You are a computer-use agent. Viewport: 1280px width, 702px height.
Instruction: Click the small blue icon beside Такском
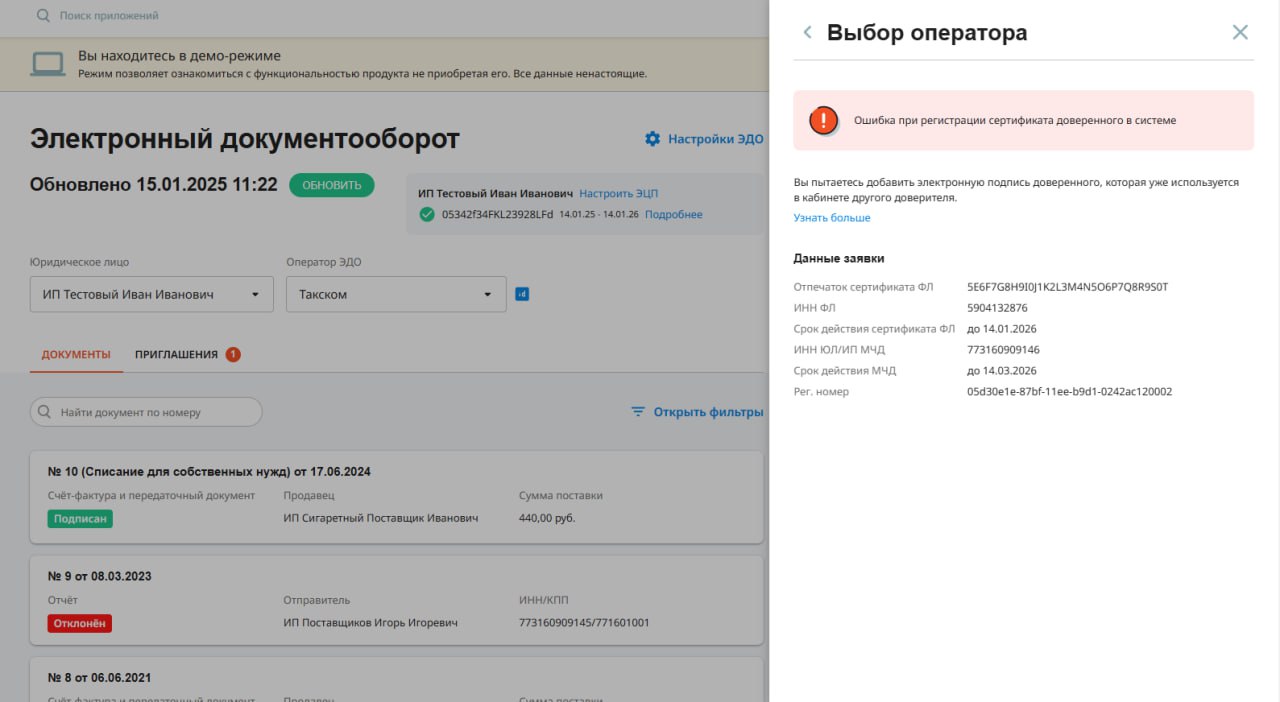pyautogui.click(x=521, y=294)
